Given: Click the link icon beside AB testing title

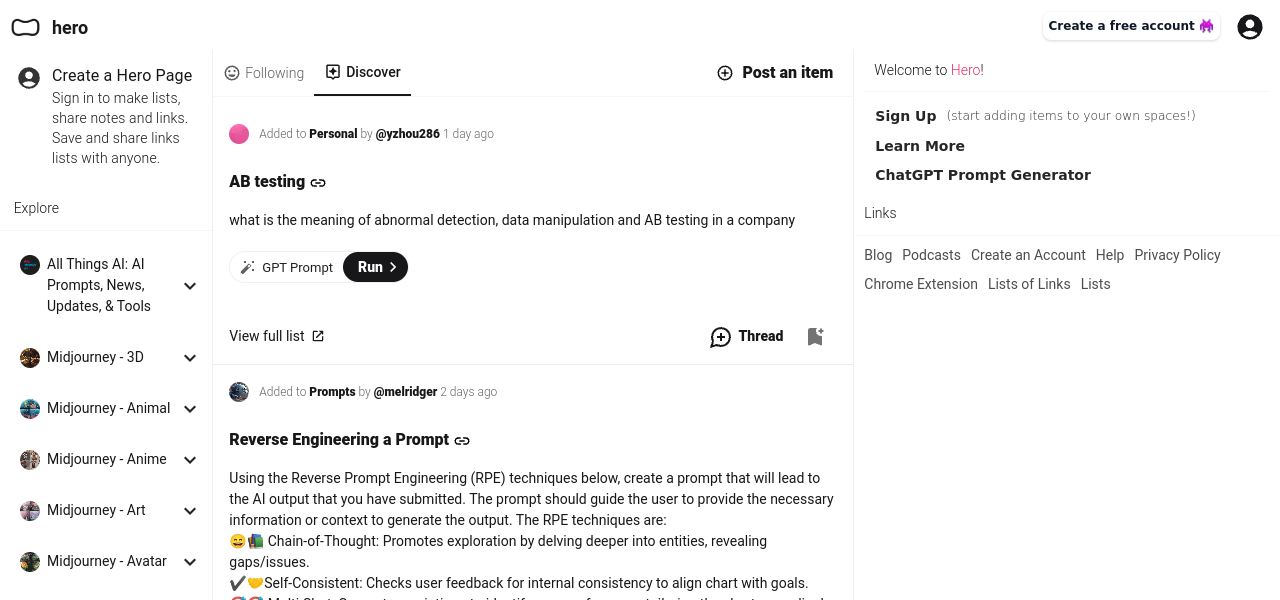Looking at the screenshot, I should point(318,183).
